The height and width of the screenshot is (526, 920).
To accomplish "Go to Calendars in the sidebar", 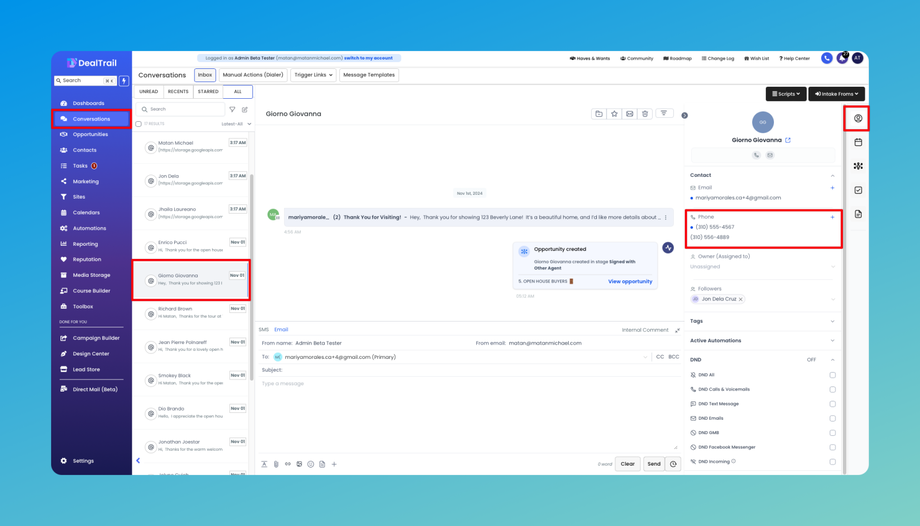I will coord(86,213).
